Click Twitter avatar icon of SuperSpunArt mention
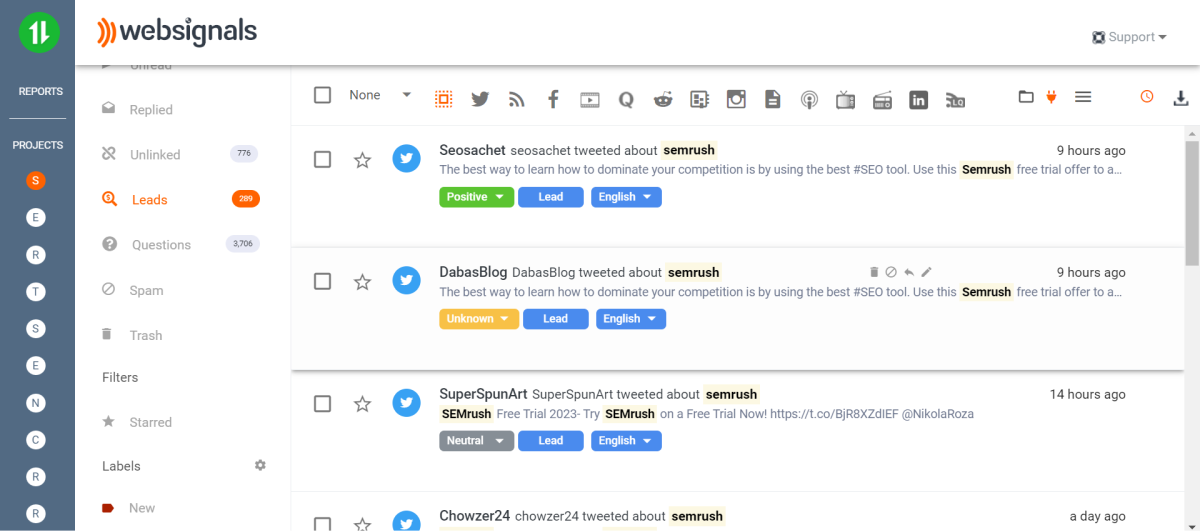The image size is (1200, 531). pos(406,403)
